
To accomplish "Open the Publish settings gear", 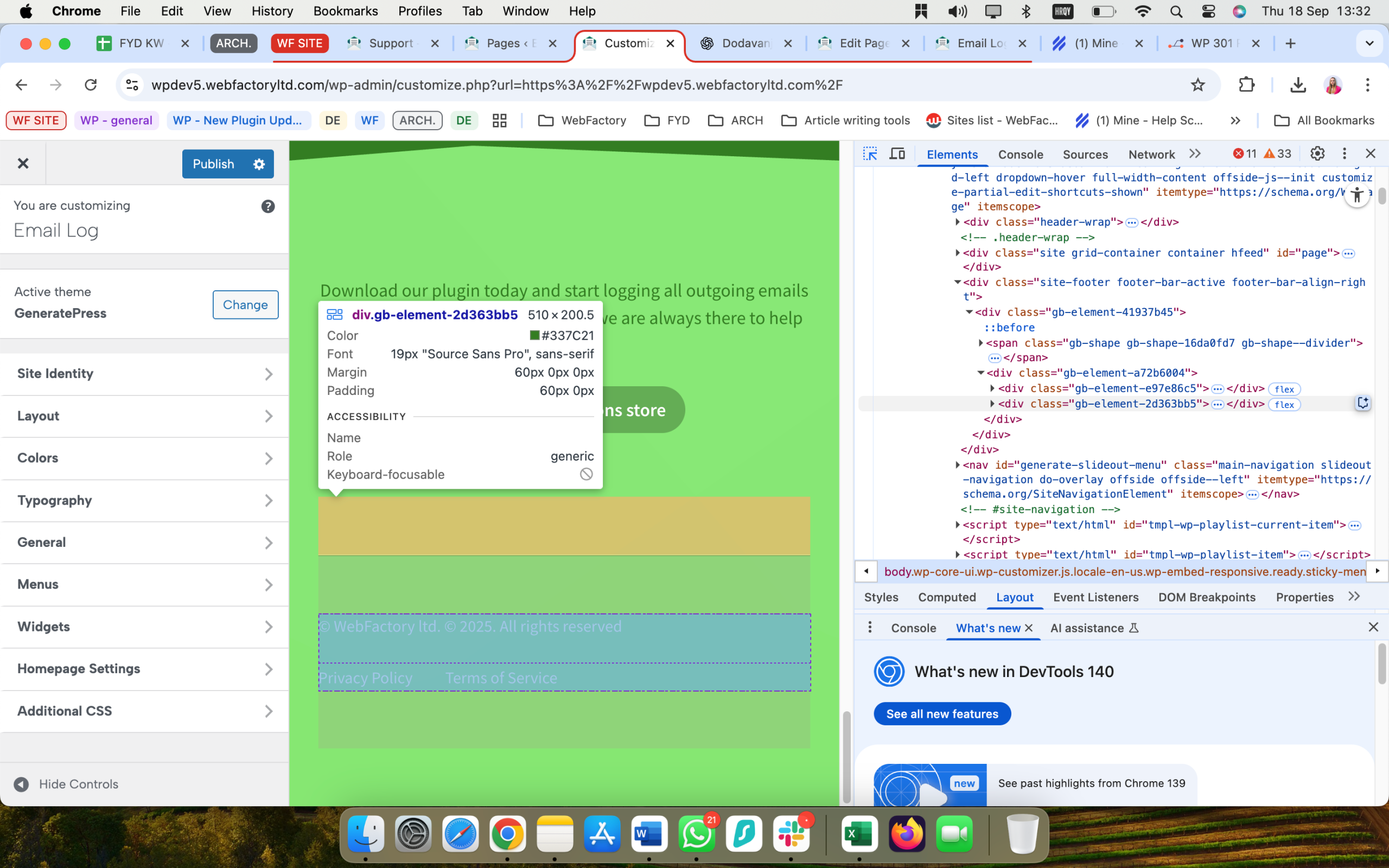I will pyautogui.click(x=259, y=164).
